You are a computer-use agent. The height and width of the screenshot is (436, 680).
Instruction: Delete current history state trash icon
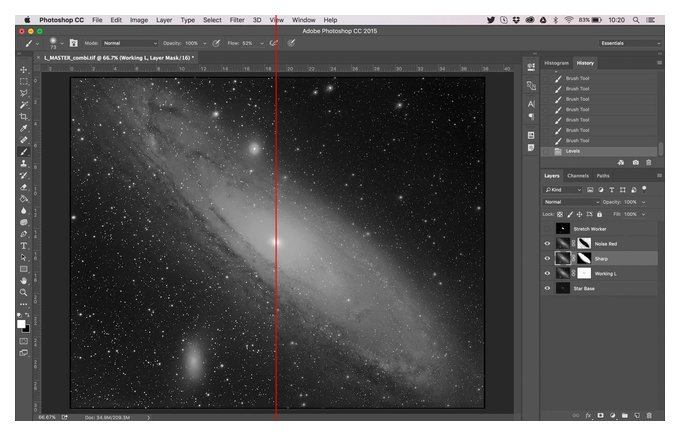coord(649,162)
